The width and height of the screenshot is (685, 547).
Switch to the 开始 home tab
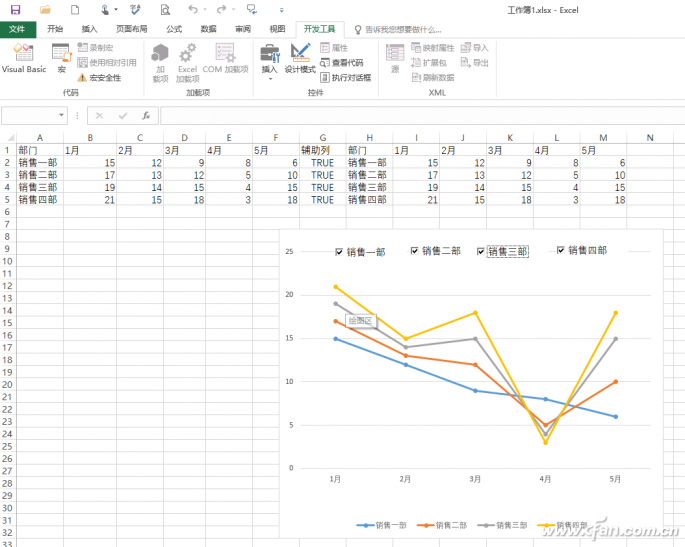(x=55, y=29)
